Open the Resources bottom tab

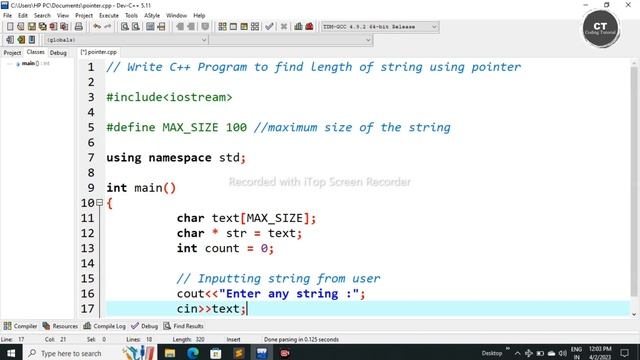tap(60, 326)
